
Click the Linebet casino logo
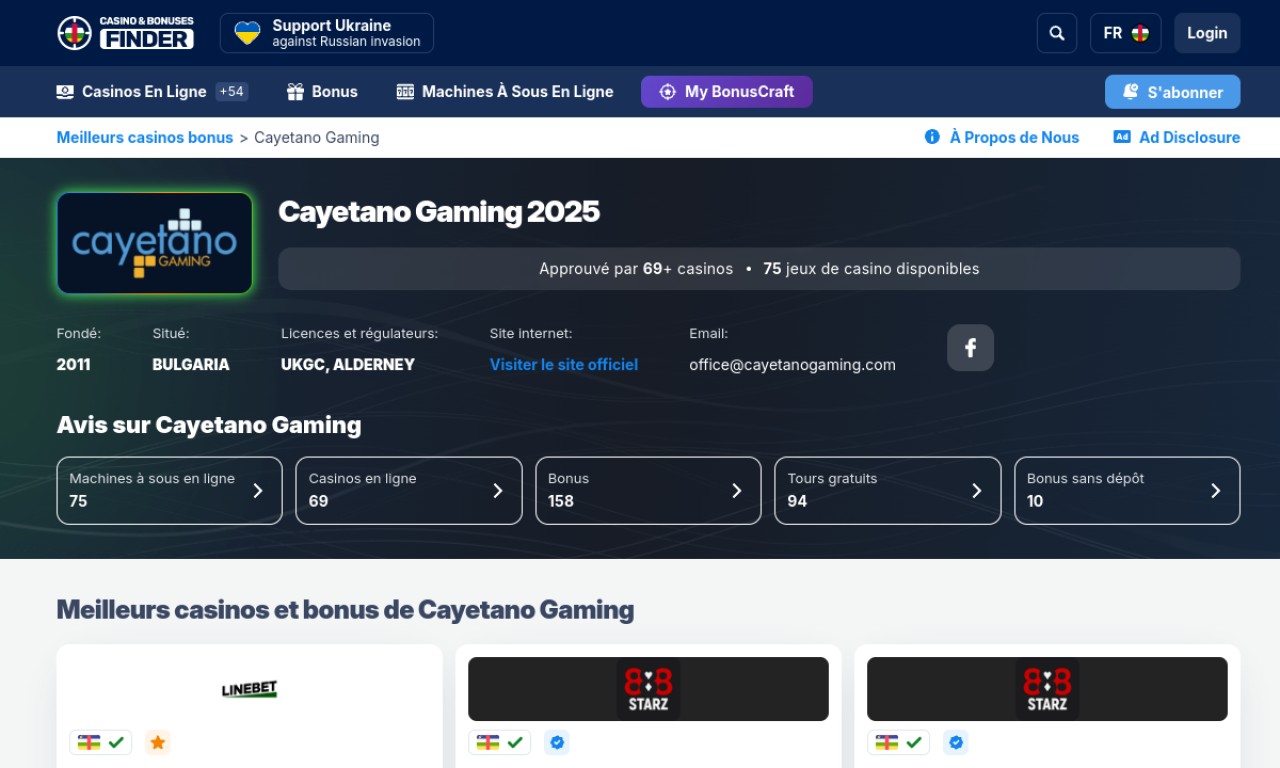pyautogui.click(x=249, y=689)
